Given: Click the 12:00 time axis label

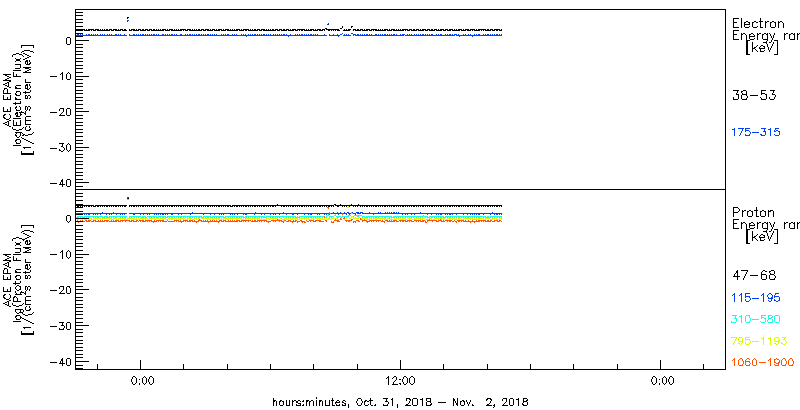Looking at the screenshot, I should (401, 381).
